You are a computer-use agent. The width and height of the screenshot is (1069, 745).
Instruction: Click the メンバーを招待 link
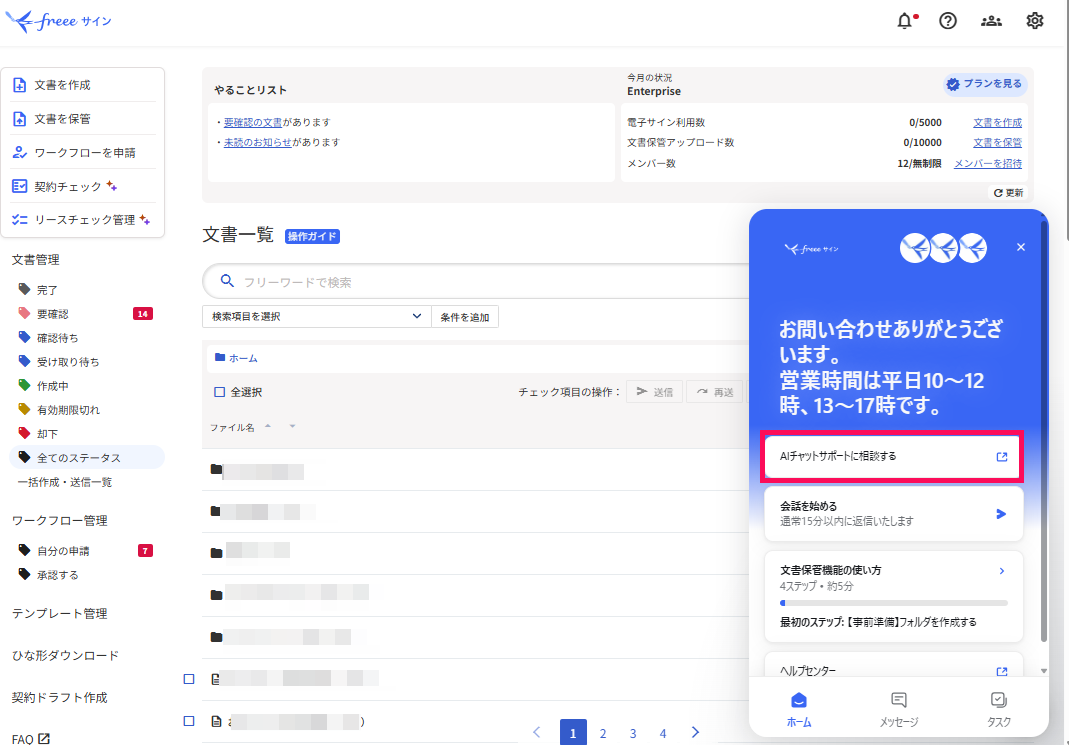[988, 164]
